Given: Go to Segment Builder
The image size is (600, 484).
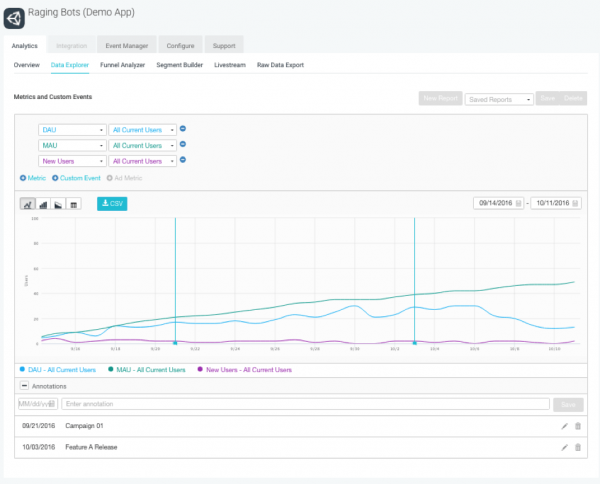Looking at the screenshot, I should point(179,65).
